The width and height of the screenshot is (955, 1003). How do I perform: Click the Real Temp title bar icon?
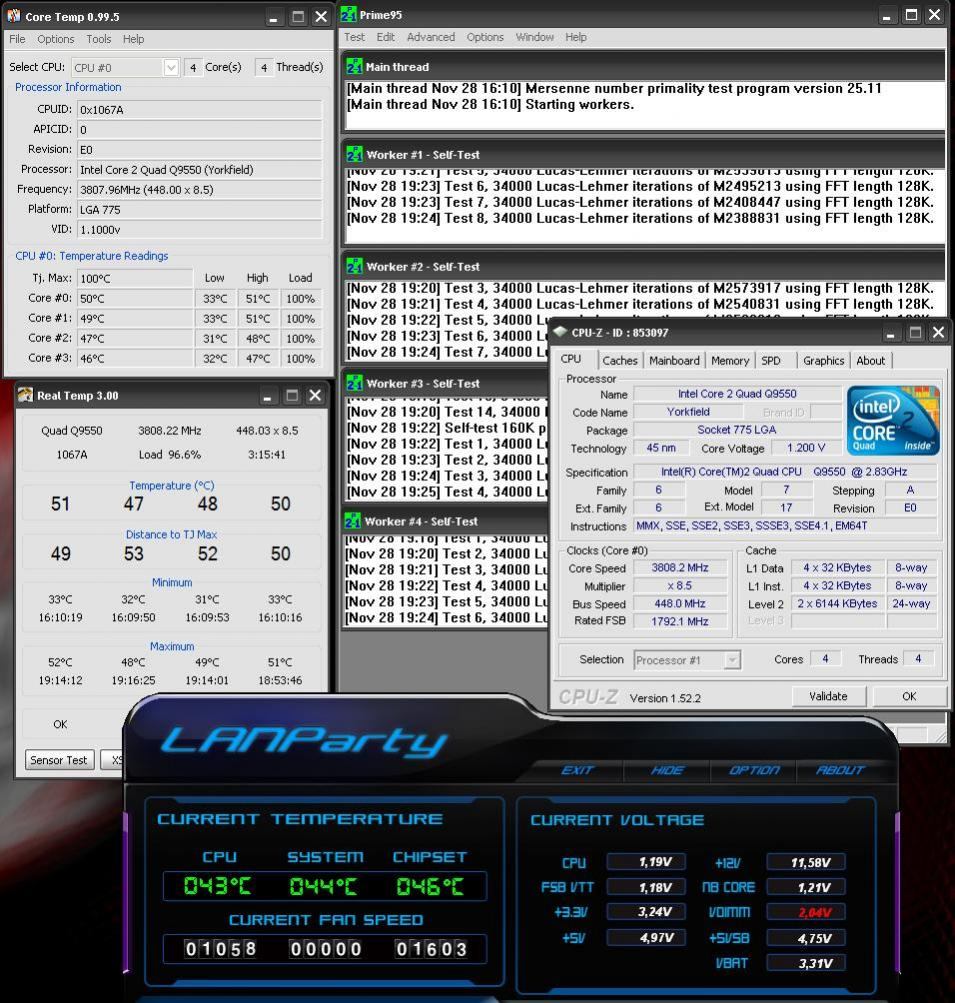point(26,395)
